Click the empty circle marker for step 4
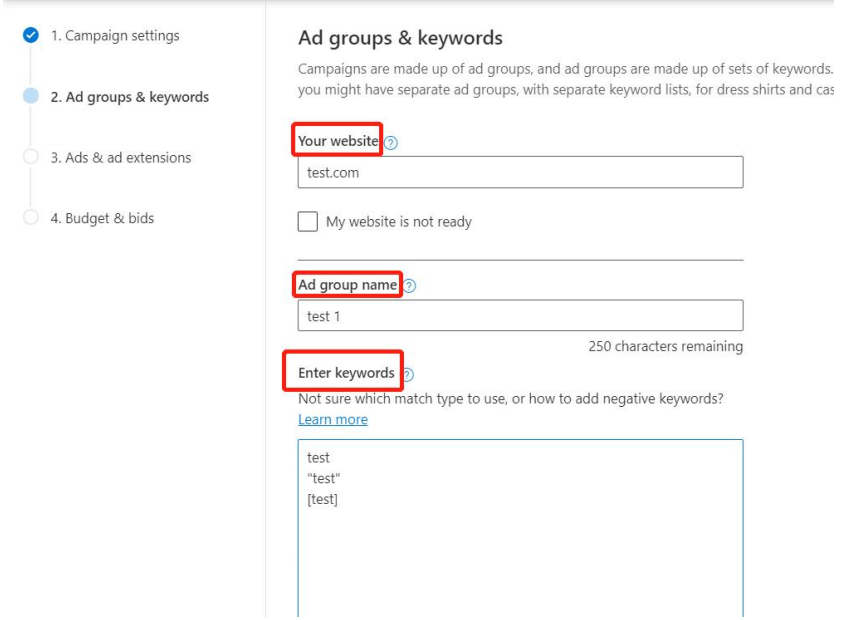This screenshot has height=620, width=857. (31, 218)
